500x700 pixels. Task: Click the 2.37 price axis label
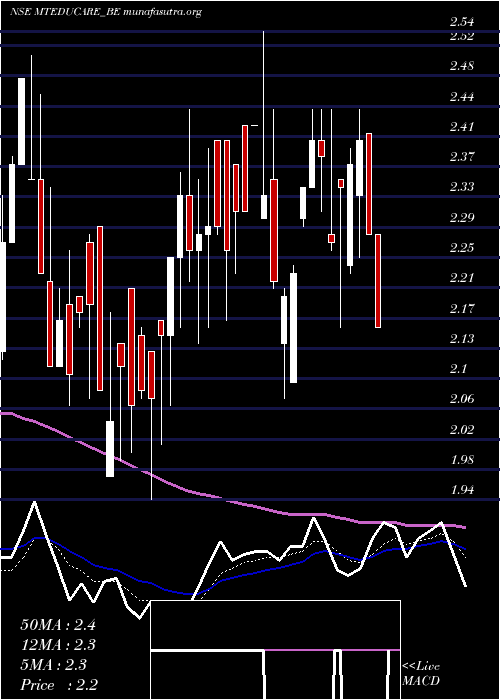(462, 157)
